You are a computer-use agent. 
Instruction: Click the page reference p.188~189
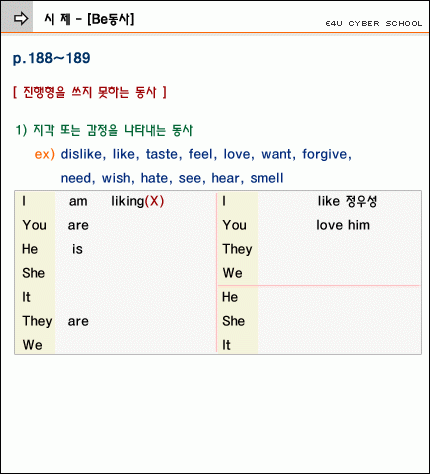tap(52, 58)
